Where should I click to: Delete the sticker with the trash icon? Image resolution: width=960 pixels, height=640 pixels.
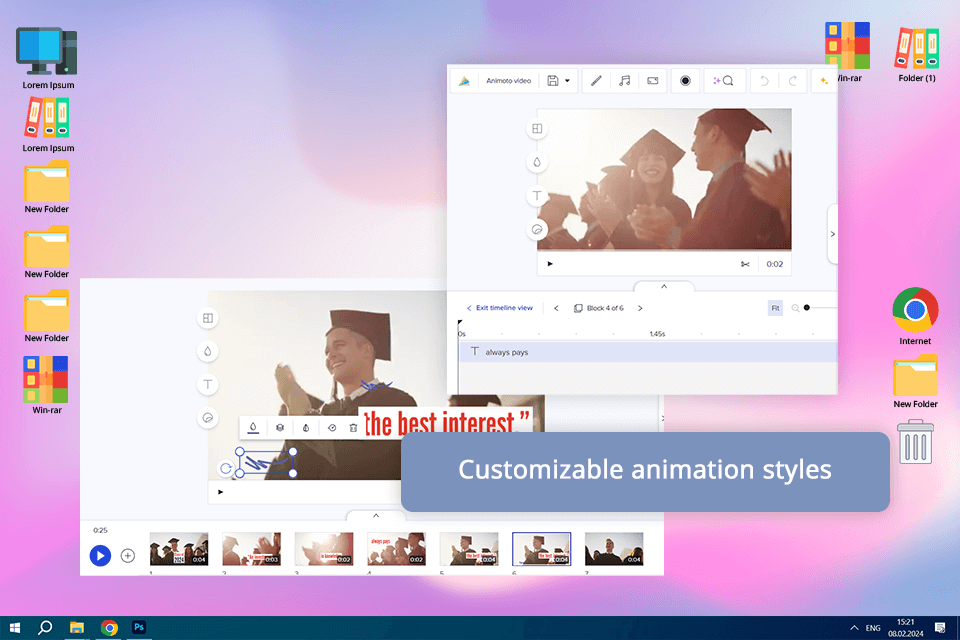[x=353, y=427]
